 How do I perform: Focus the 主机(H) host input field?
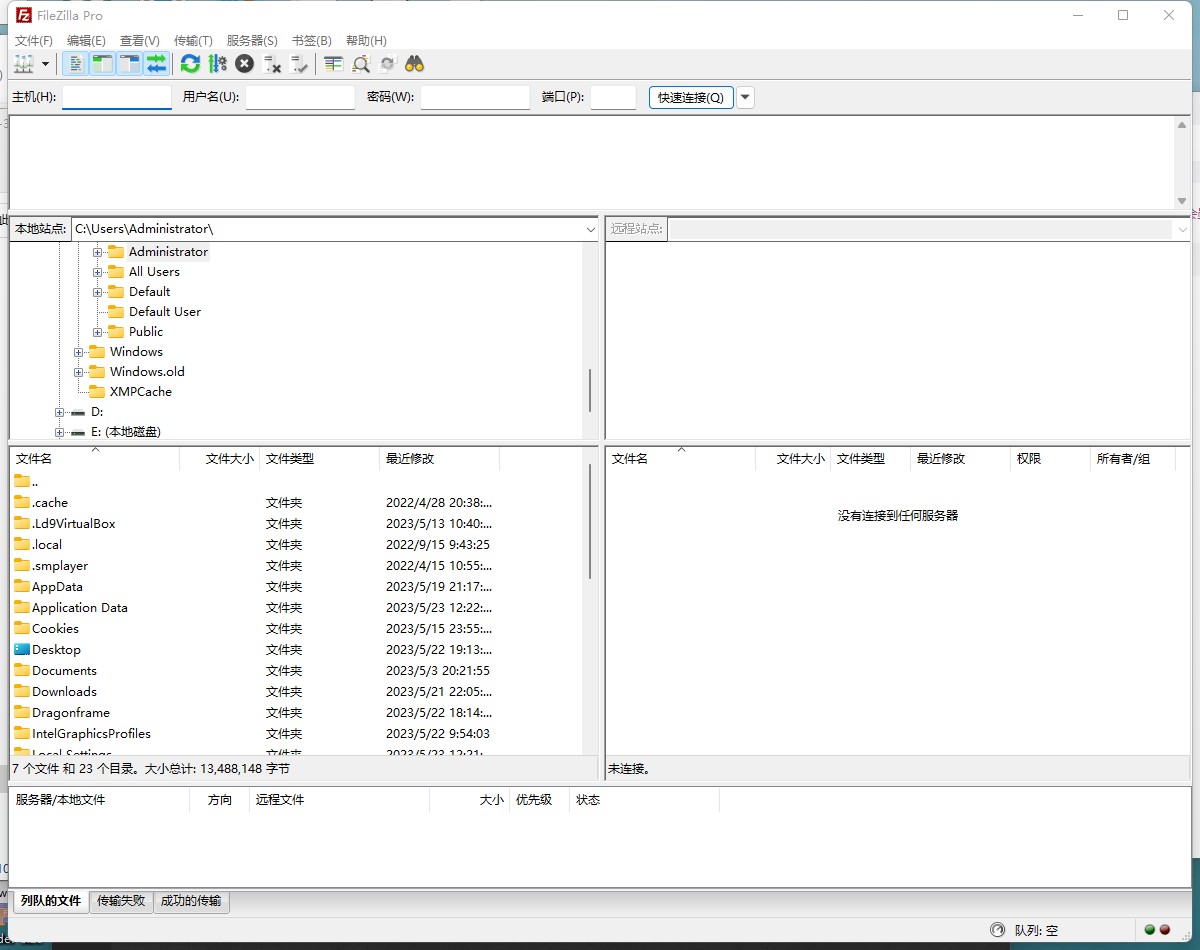(x=117, y=97)
